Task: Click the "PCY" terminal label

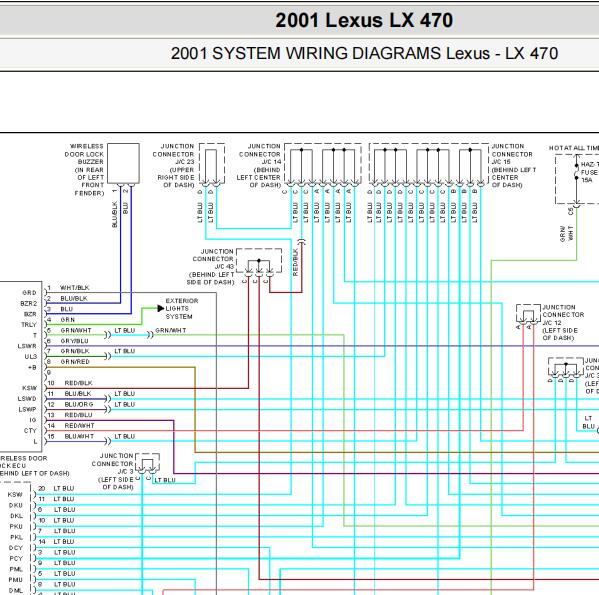Action: pos(16,558)
